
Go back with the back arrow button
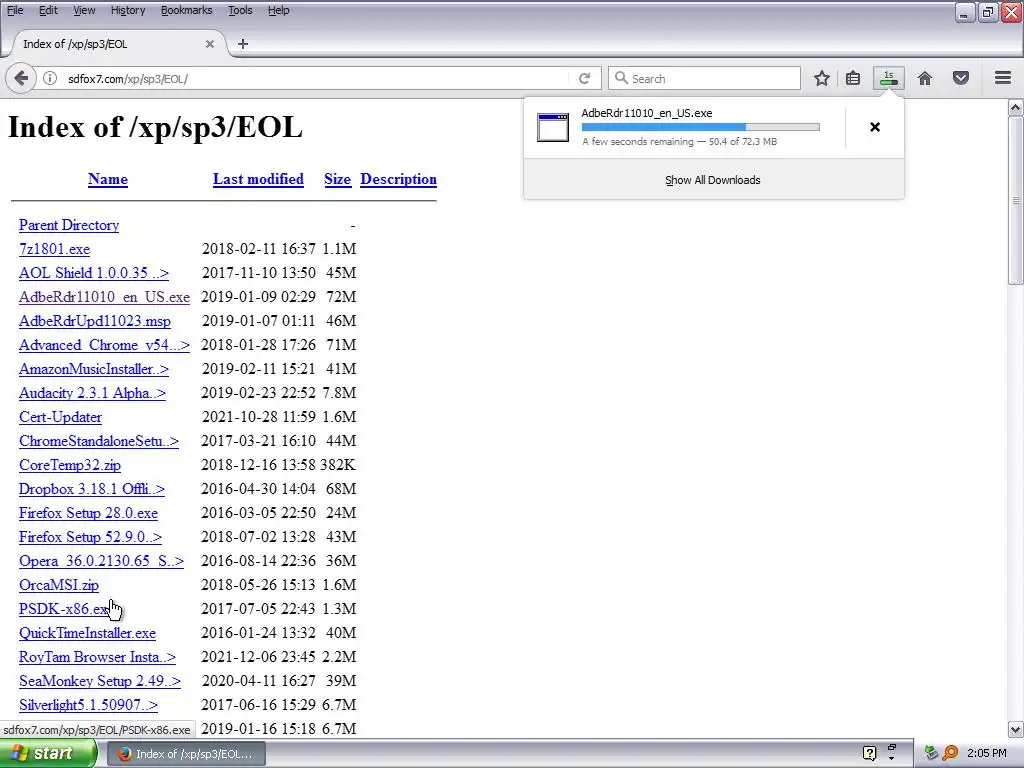pyautogui.click(x=21, y=78)
